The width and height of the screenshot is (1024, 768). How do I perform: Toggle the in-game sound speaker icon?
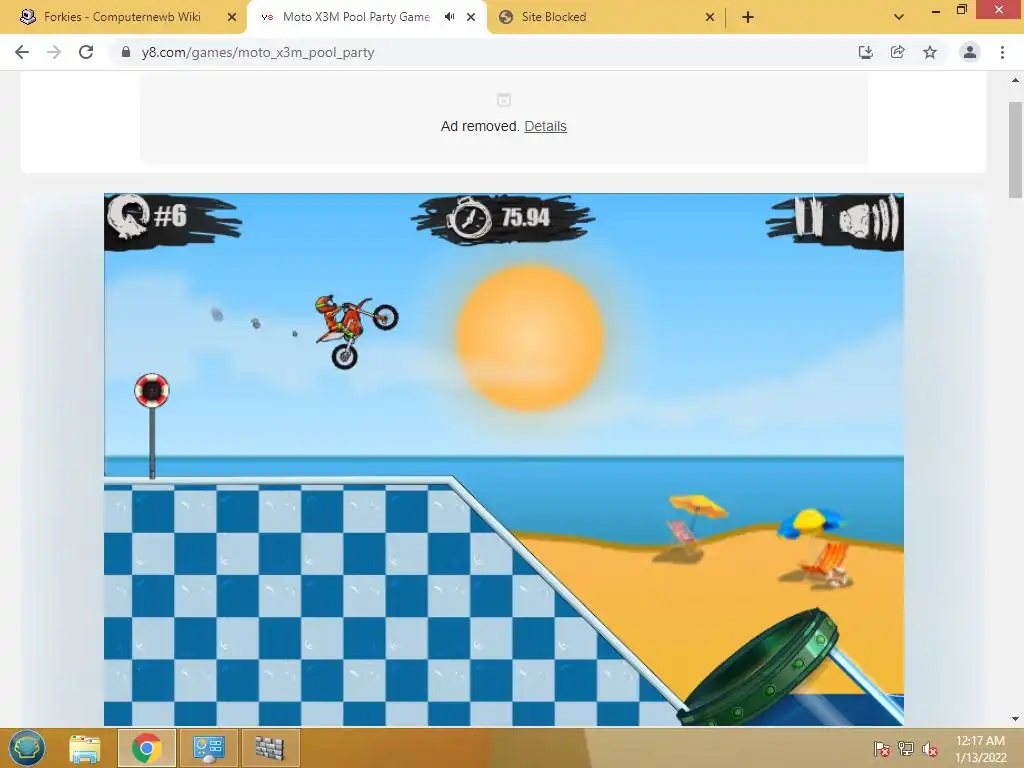tap(869, 218)
